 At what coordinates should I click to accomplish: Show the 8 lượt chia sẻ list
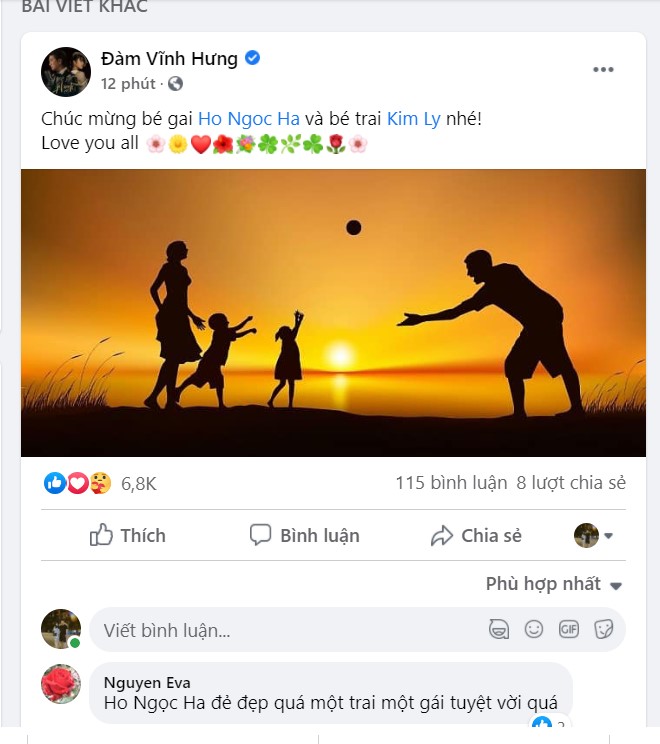(571, 483)
